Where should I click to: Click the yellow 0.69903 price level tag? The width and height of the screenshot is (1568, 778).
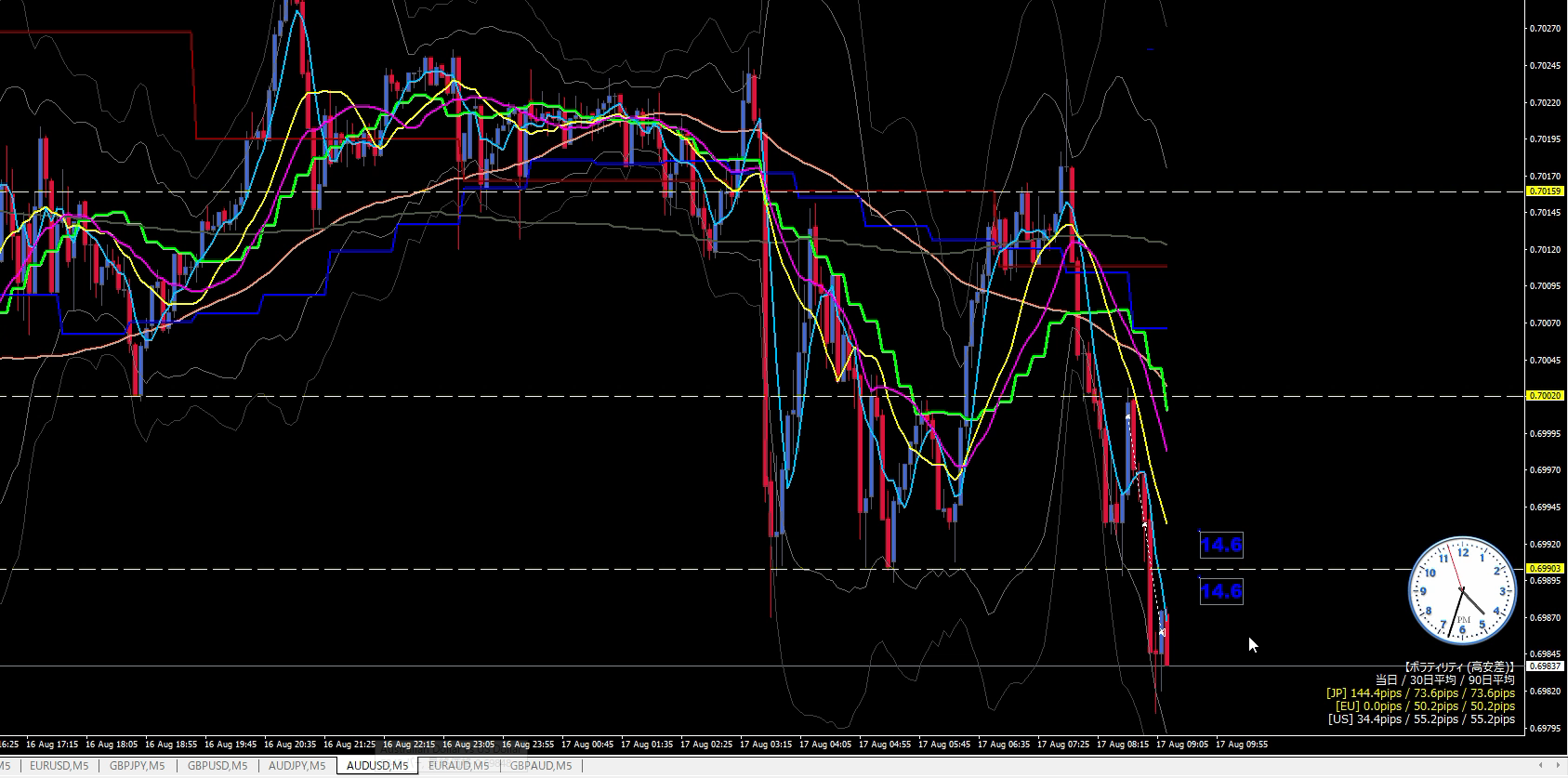pyautogui.click(x=1545, y=569)
